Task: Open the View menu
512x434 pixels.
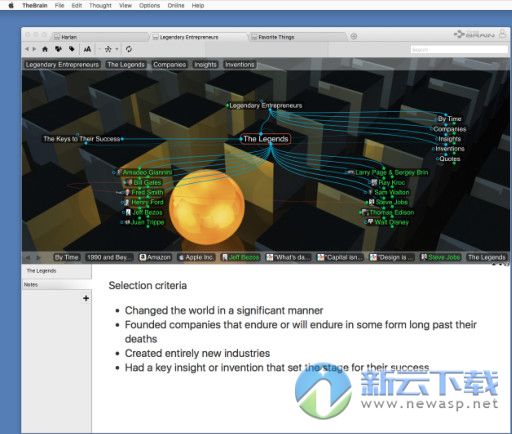Action: [x=125, y=5]
